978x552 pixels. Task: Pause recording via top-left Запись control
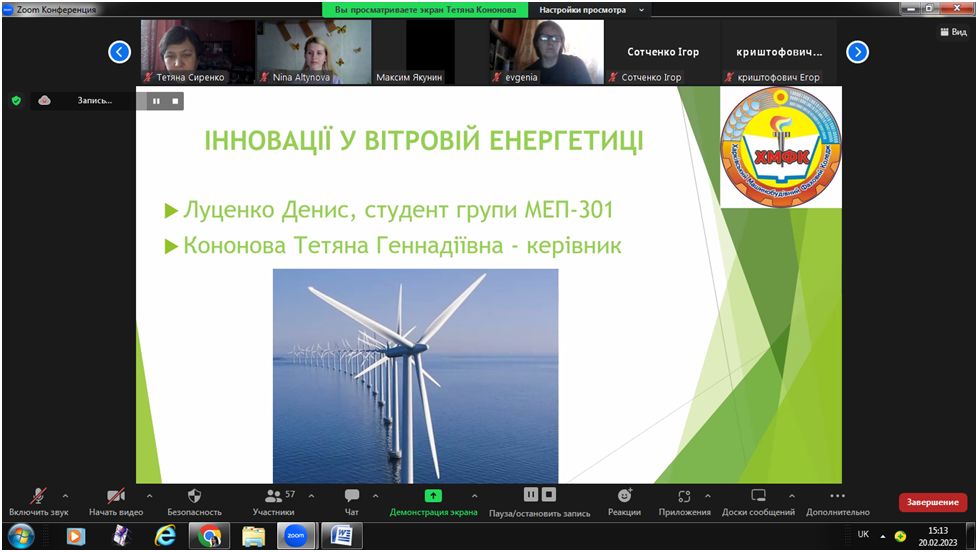coord(156,101)
